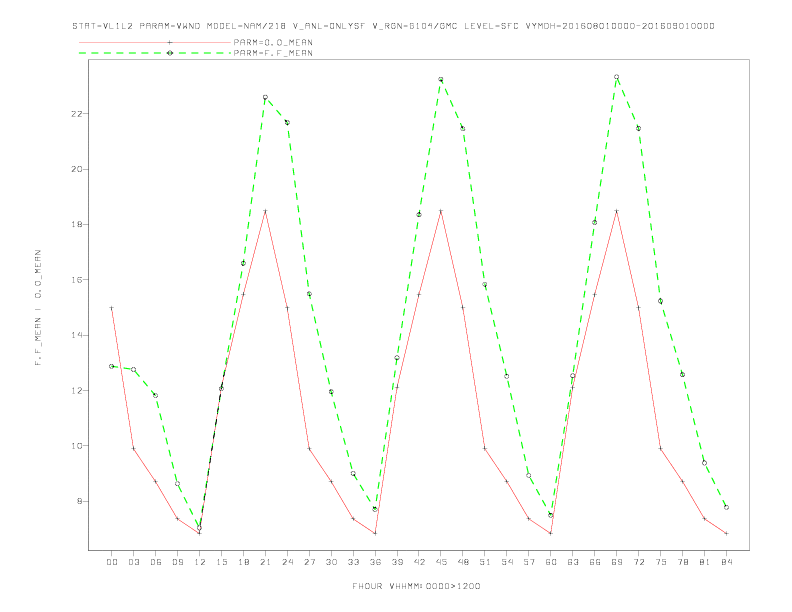Click x-axis tick label 18

pyautogui.click(x=243, y=562)
